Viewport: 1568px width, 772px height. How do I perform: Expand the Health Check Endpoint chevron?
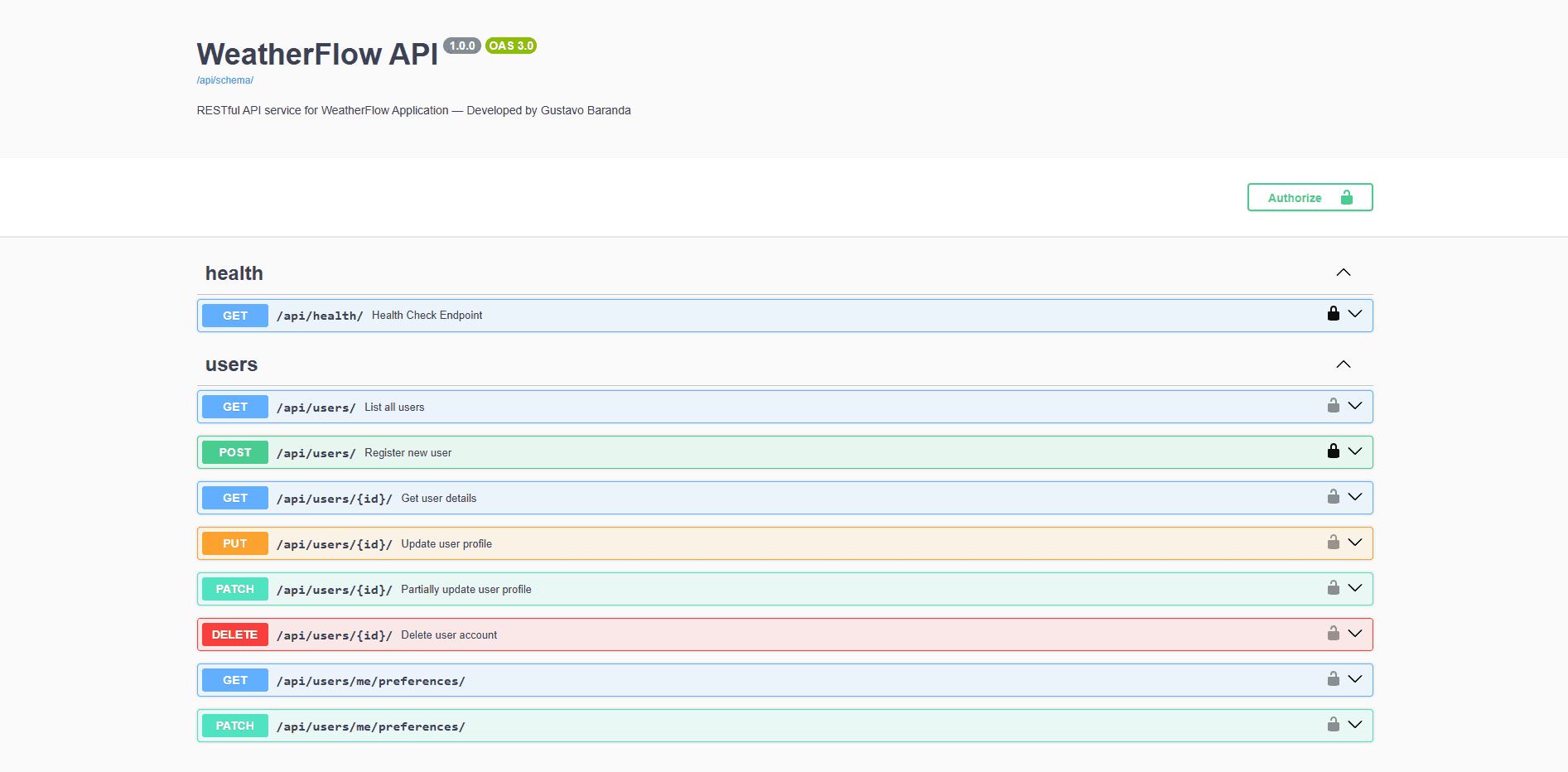[1355, 314]
